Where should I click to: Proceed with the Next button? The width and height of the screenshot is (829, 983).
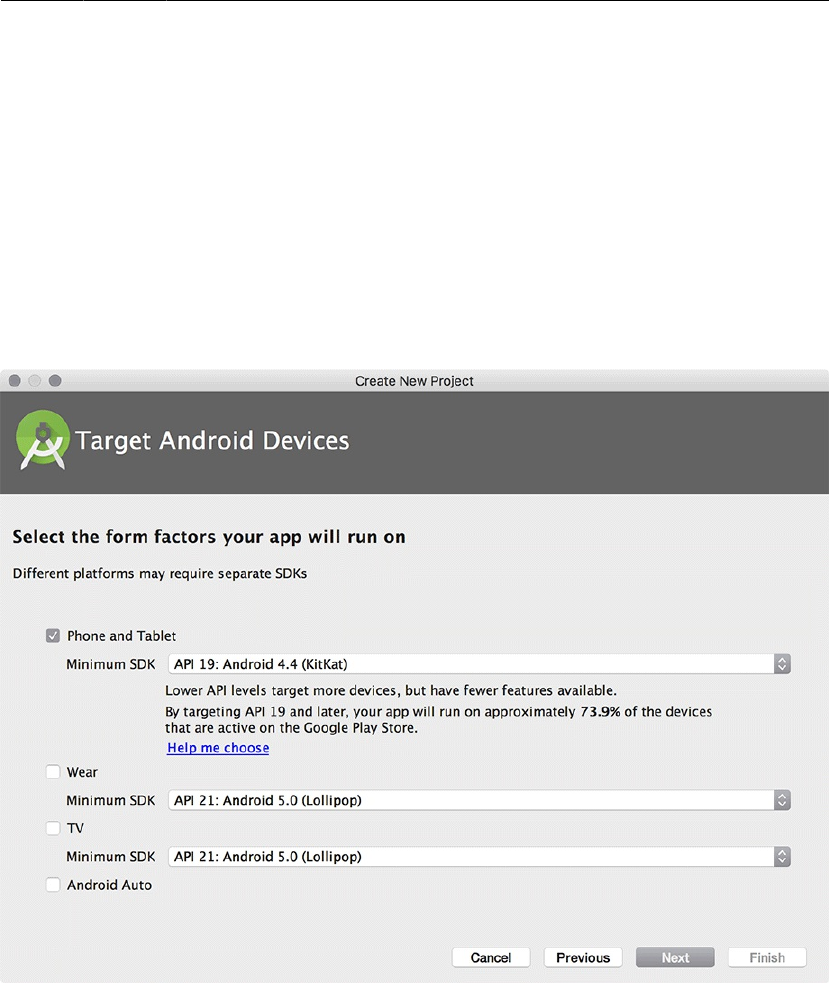(x=675, y=957)
